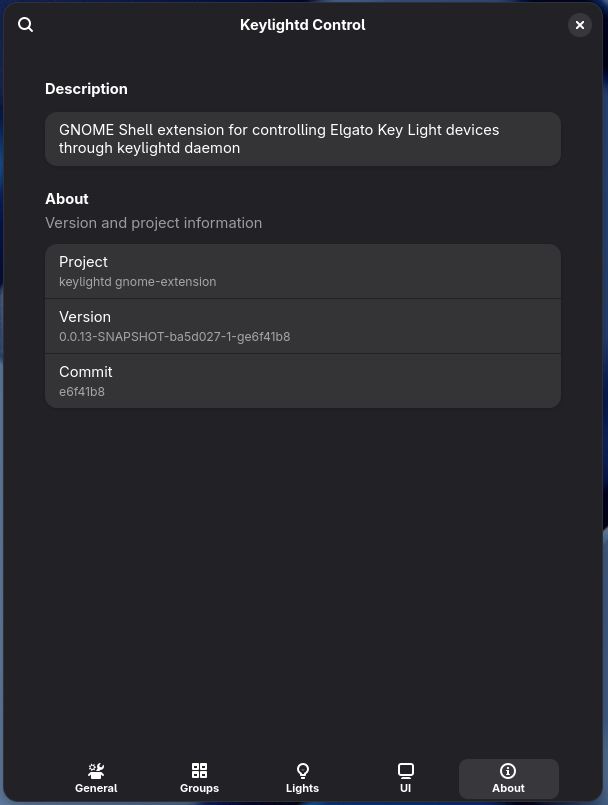Viewport: 608px width, 805px height.
Task: Click the Keylightd Control title
Action: pos(302,25)
